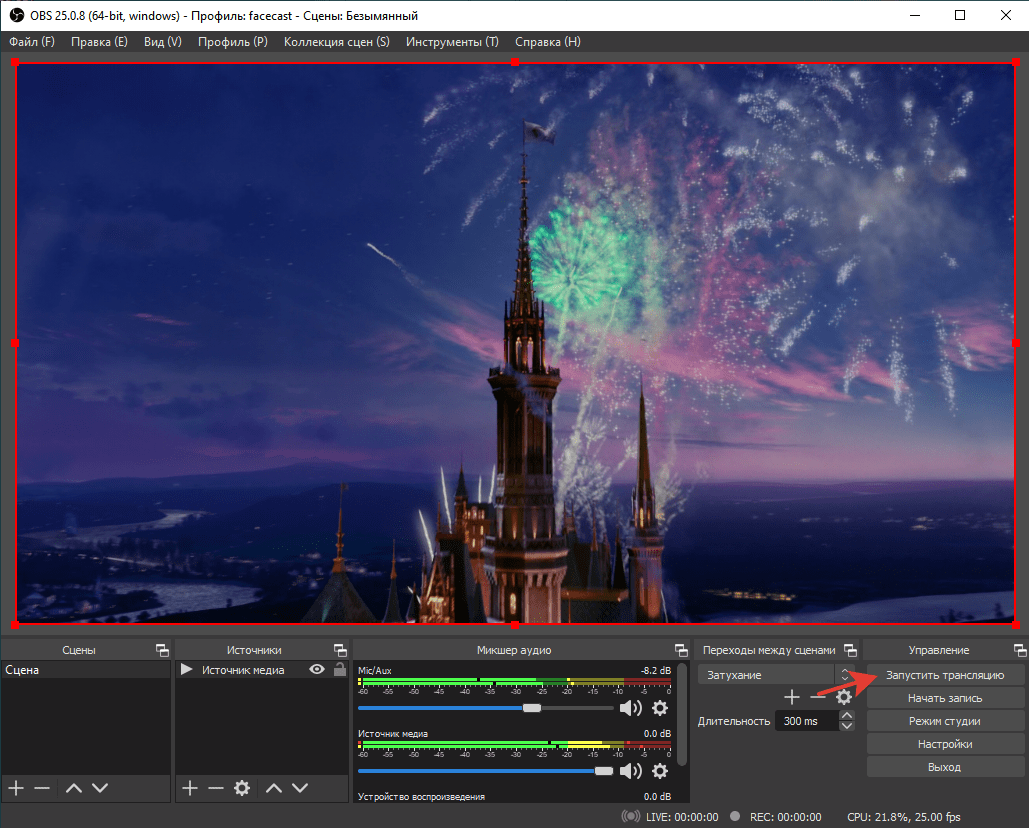Click the Устройство воспроизведения mixer label
This screenshot has height=828, width=1029.
point(421,797)
